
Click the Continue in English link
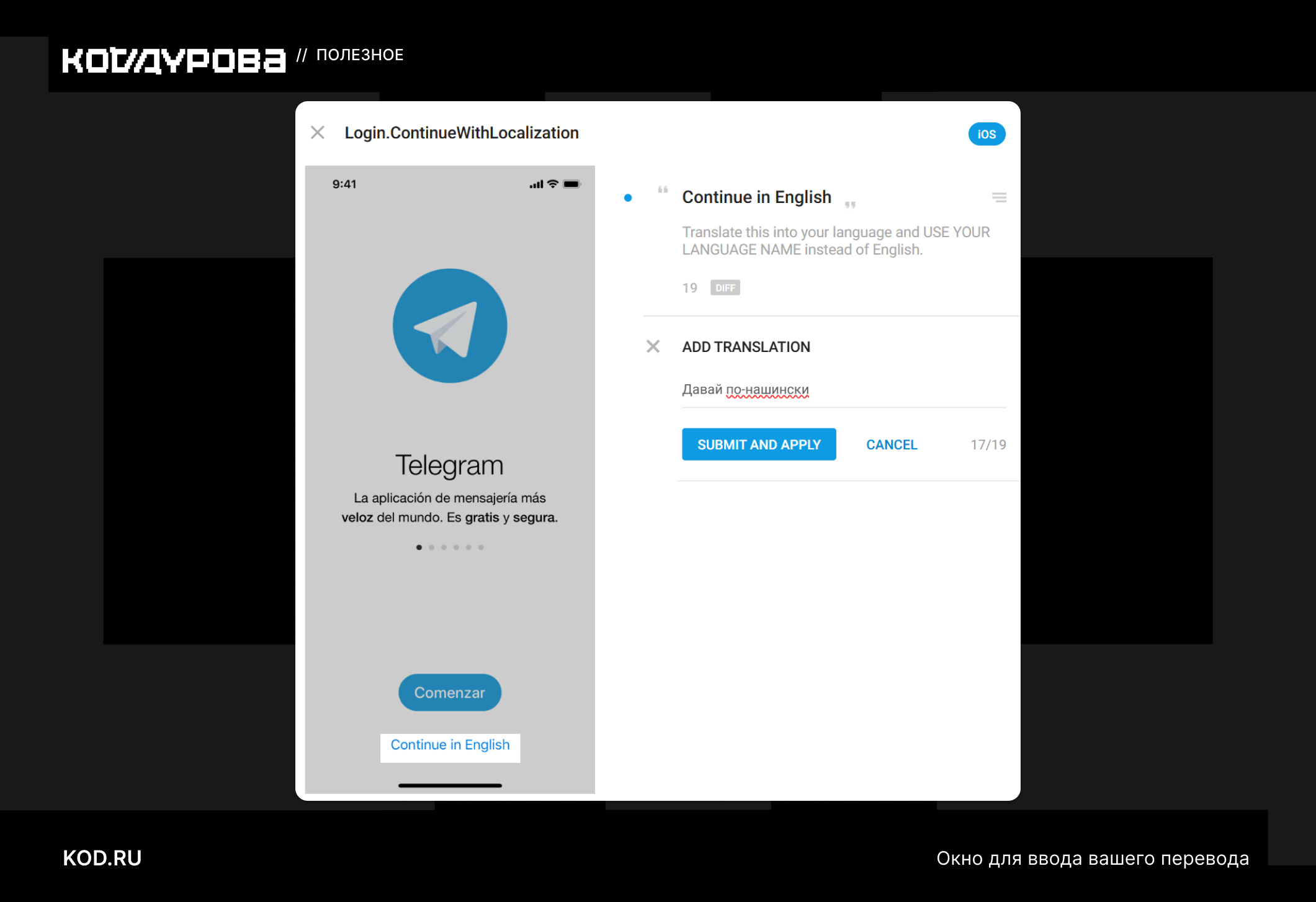tap(450, 745)
